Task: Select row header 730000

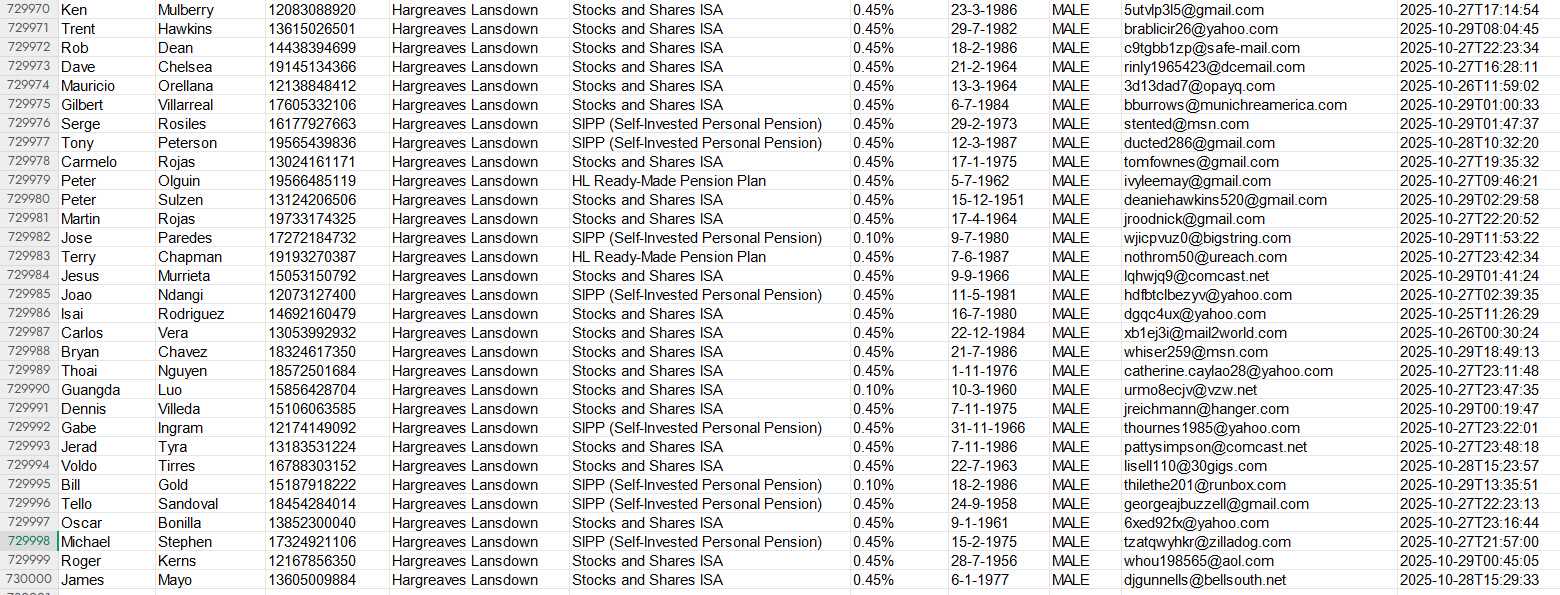Action: pyautogui.click(x=29, y=580)
